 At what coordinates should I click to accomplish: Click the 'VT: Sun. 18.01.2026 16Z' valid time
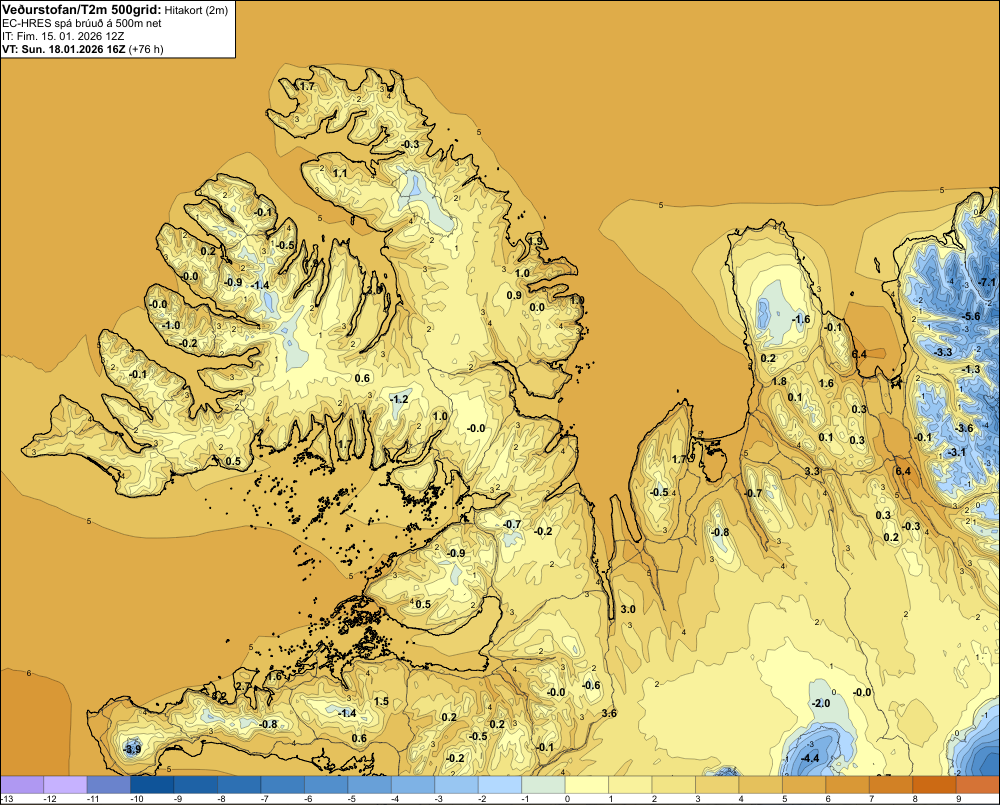(64, 49)
